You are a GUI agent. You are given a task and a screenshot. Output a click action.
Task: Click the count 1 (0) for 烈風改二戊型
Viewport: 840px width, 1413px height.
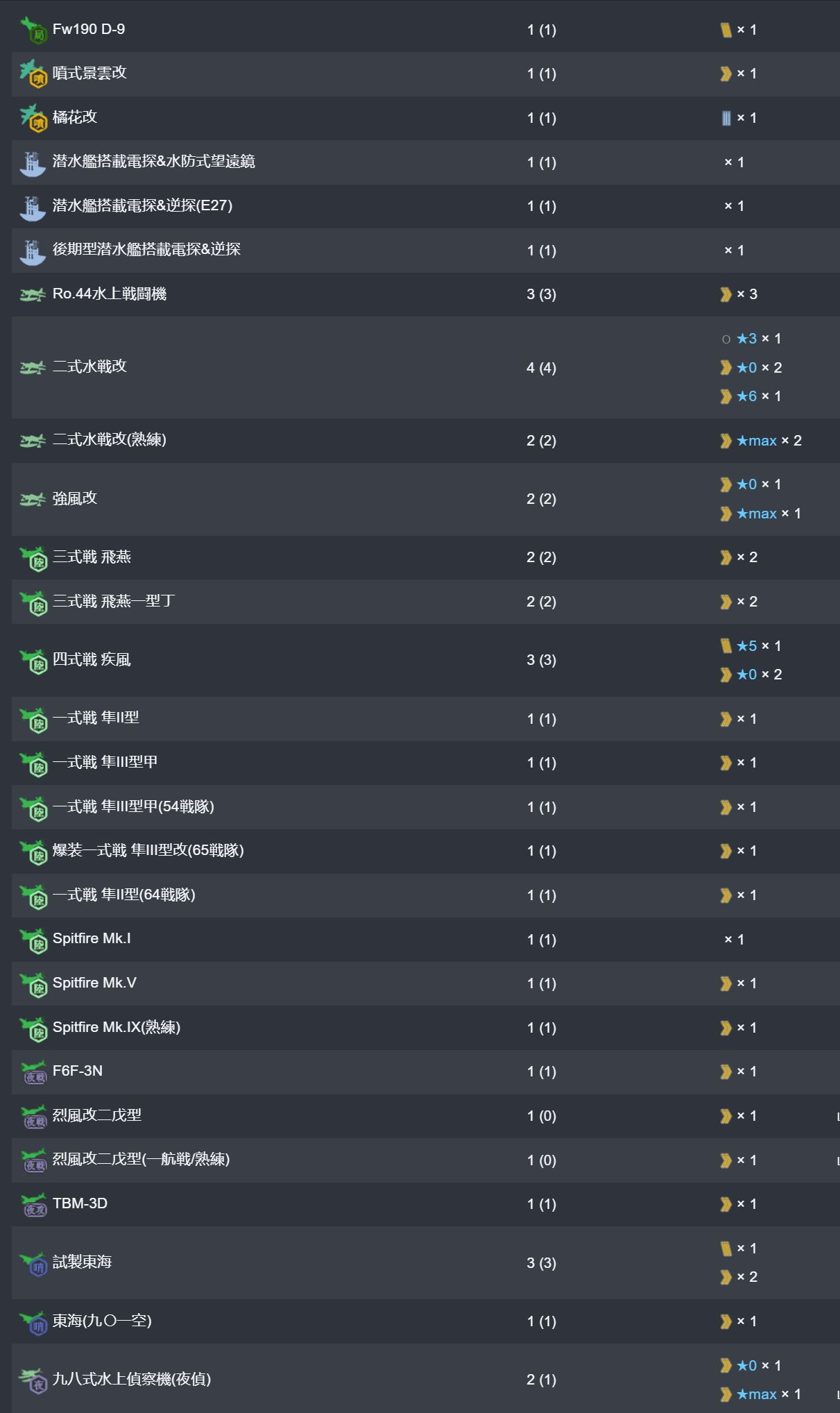click(541, 1116)
